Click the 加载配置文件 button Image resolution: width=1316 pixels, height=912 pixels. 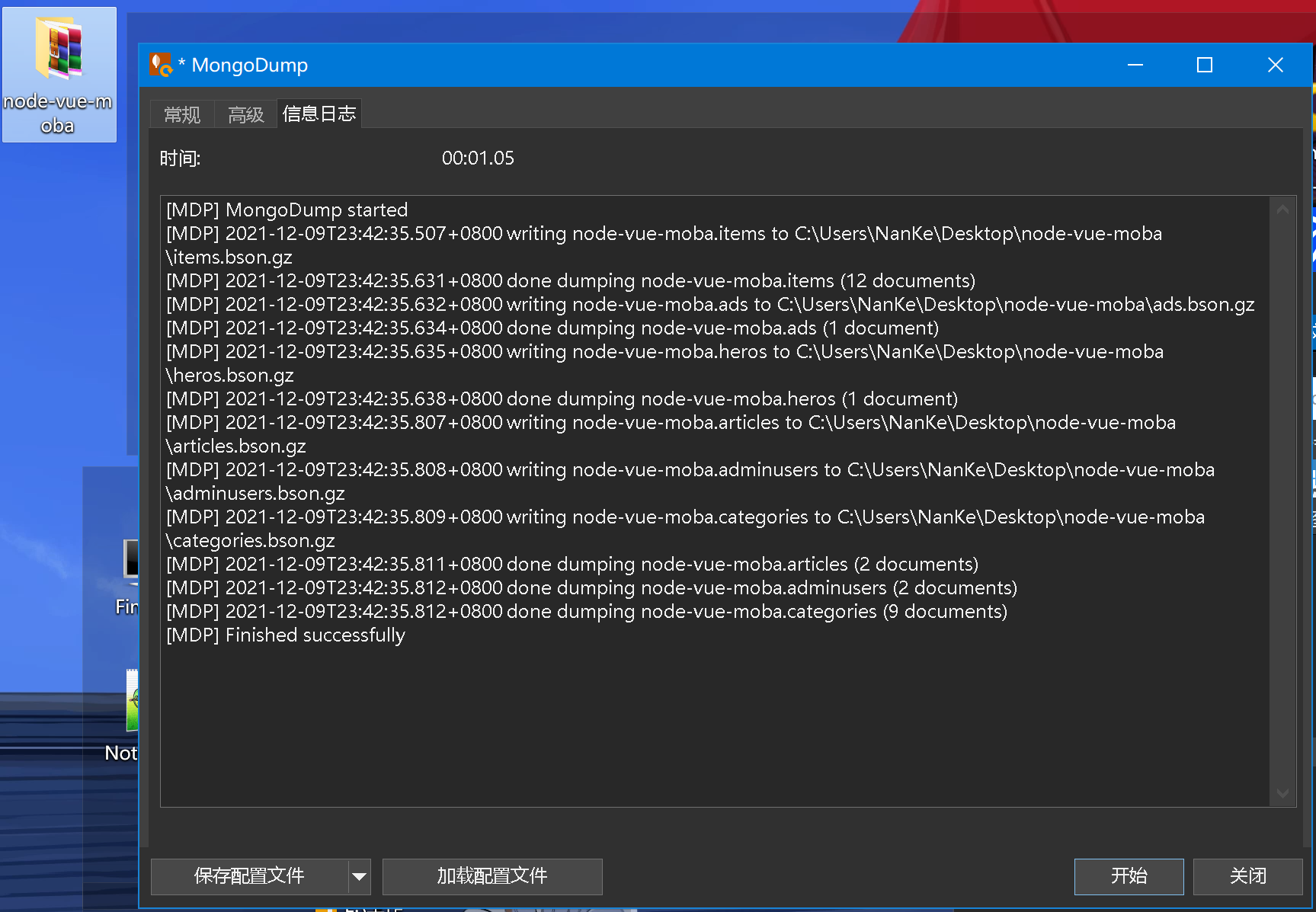tap(492, 876)
